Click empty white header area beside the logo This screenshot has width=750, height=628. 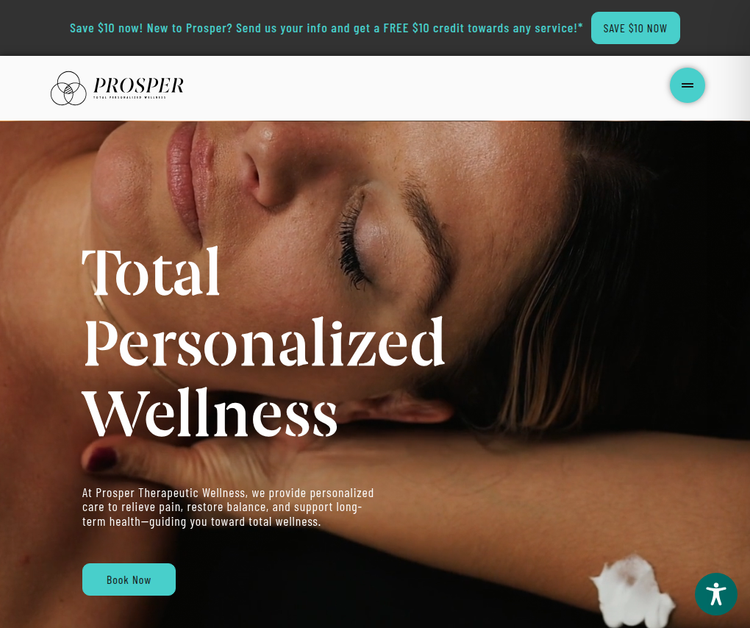(x=426, y=88)
